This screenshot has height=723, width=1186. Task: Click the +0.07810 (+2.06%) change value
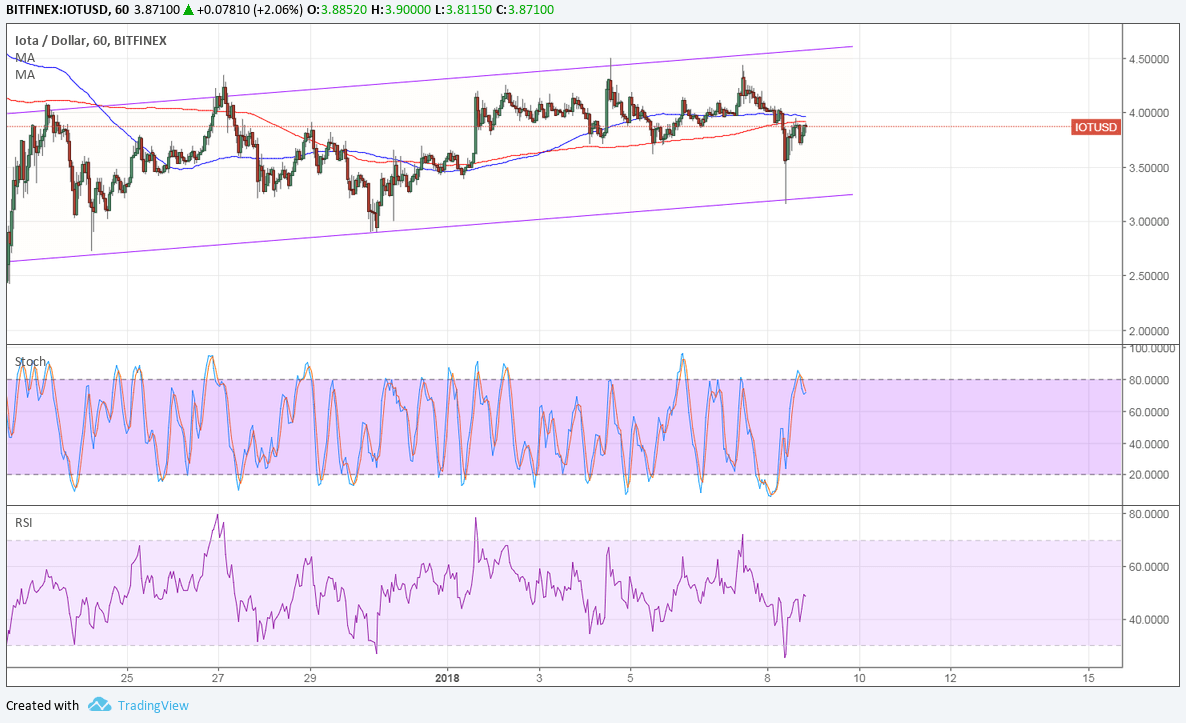coord(250,10)
